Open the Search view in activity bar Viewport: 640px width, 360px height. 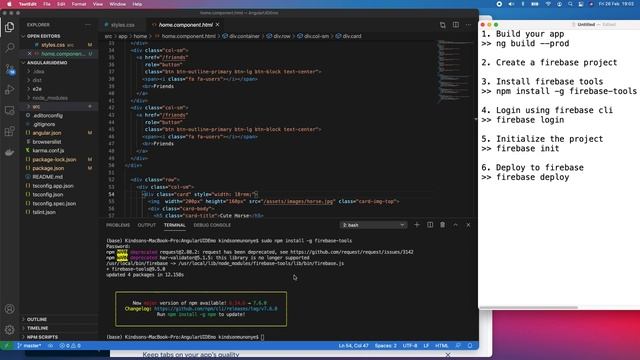coord(9,47)
